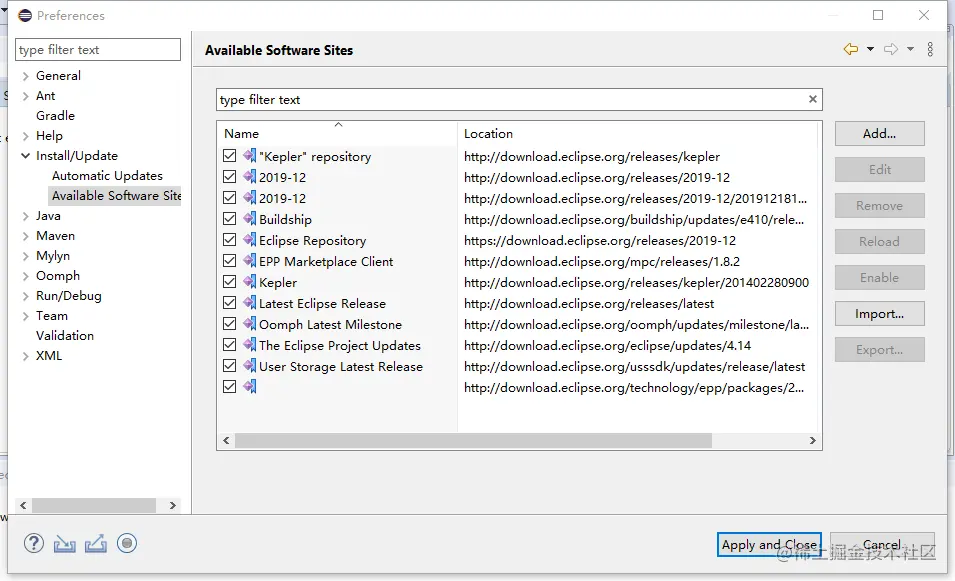
Task: Click the site icon of the unnamed epp/packages entry
Action: [250, 387]
